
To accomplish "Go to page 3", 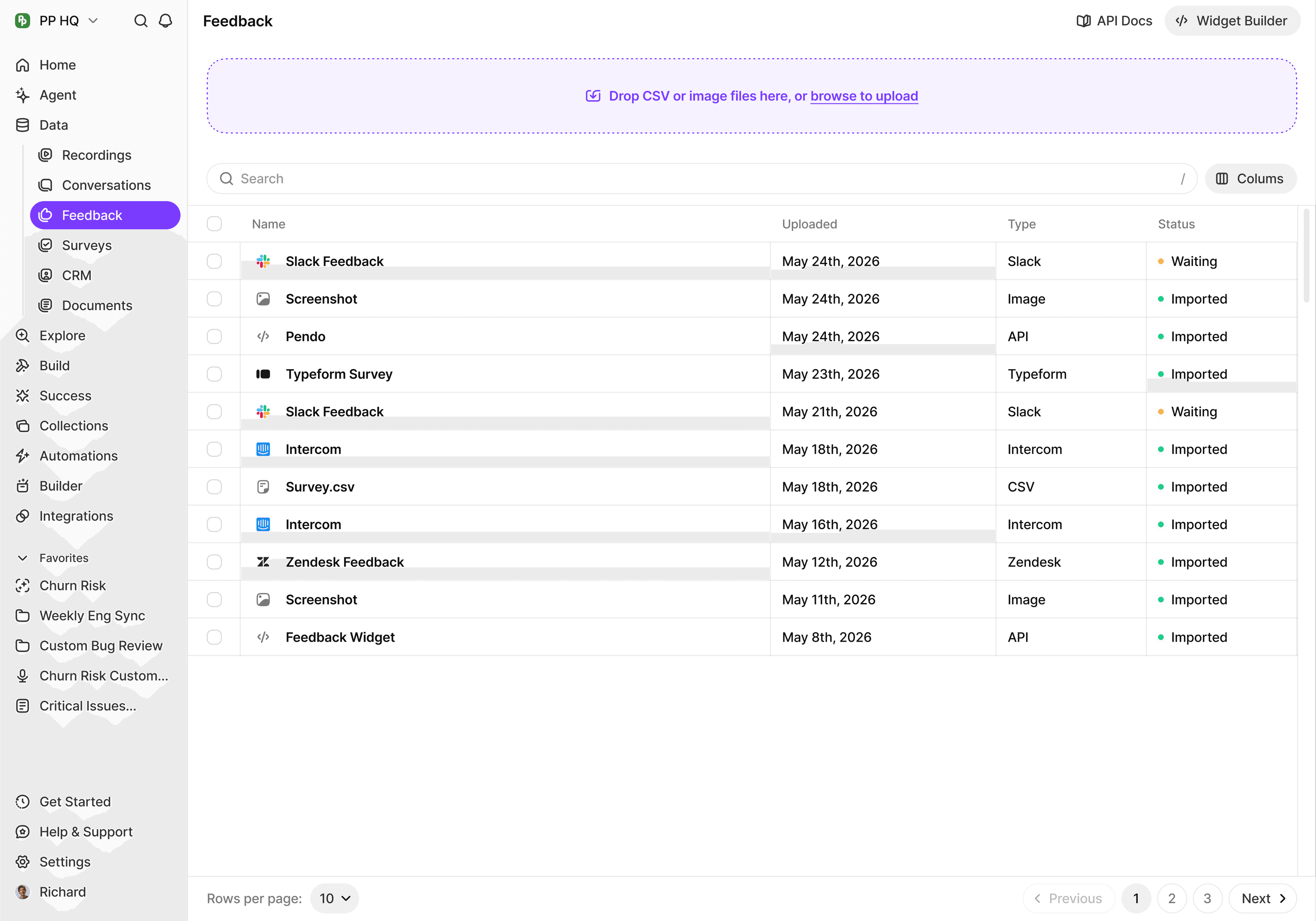I will [x=1208, y=899].
